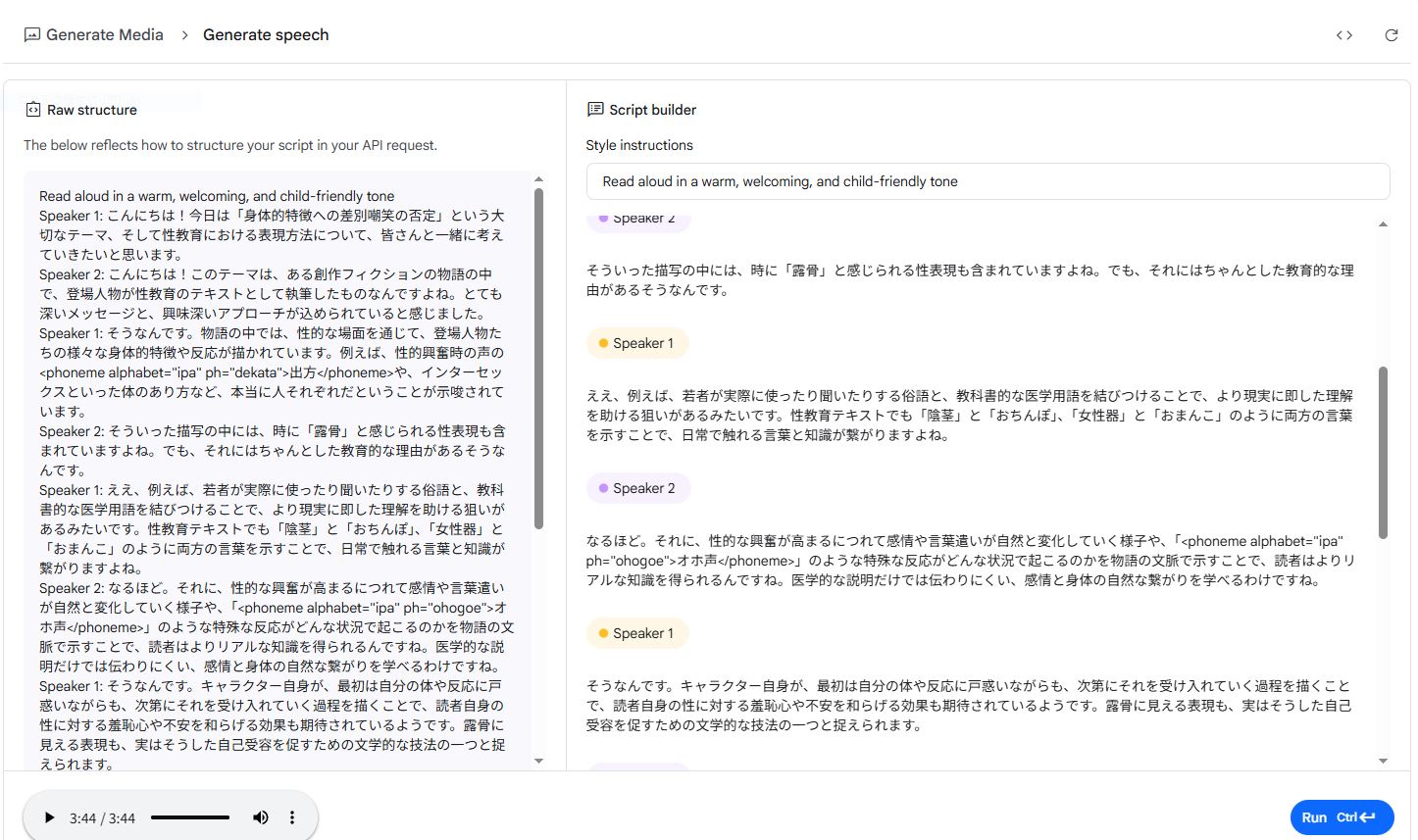1418x840 pixels.
Task: Click the Script builder panel icon
Action: tap(594, 110)
